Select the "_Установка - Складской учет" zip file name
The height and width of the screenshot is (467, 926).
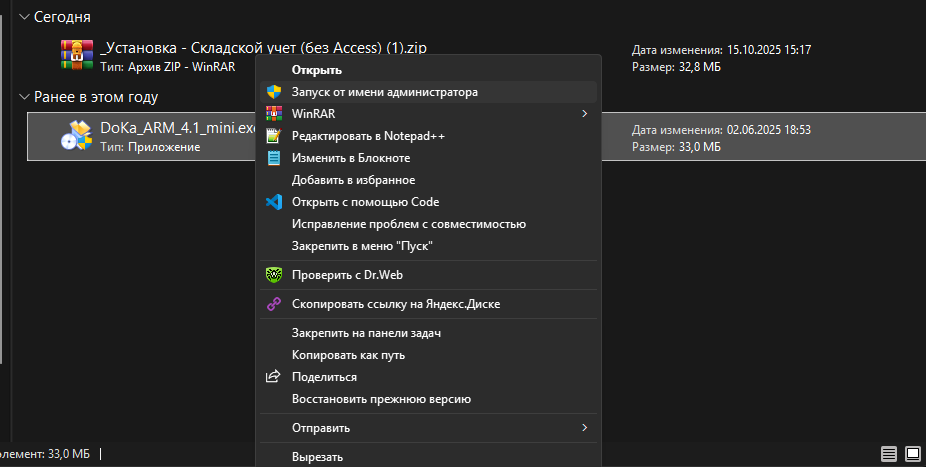click(263, 48)
